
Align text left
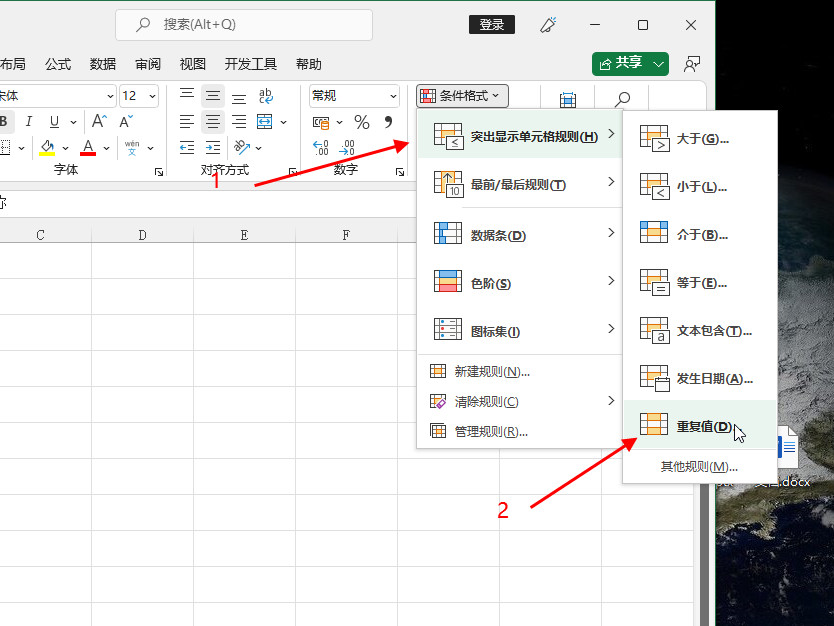pos(187,122)
